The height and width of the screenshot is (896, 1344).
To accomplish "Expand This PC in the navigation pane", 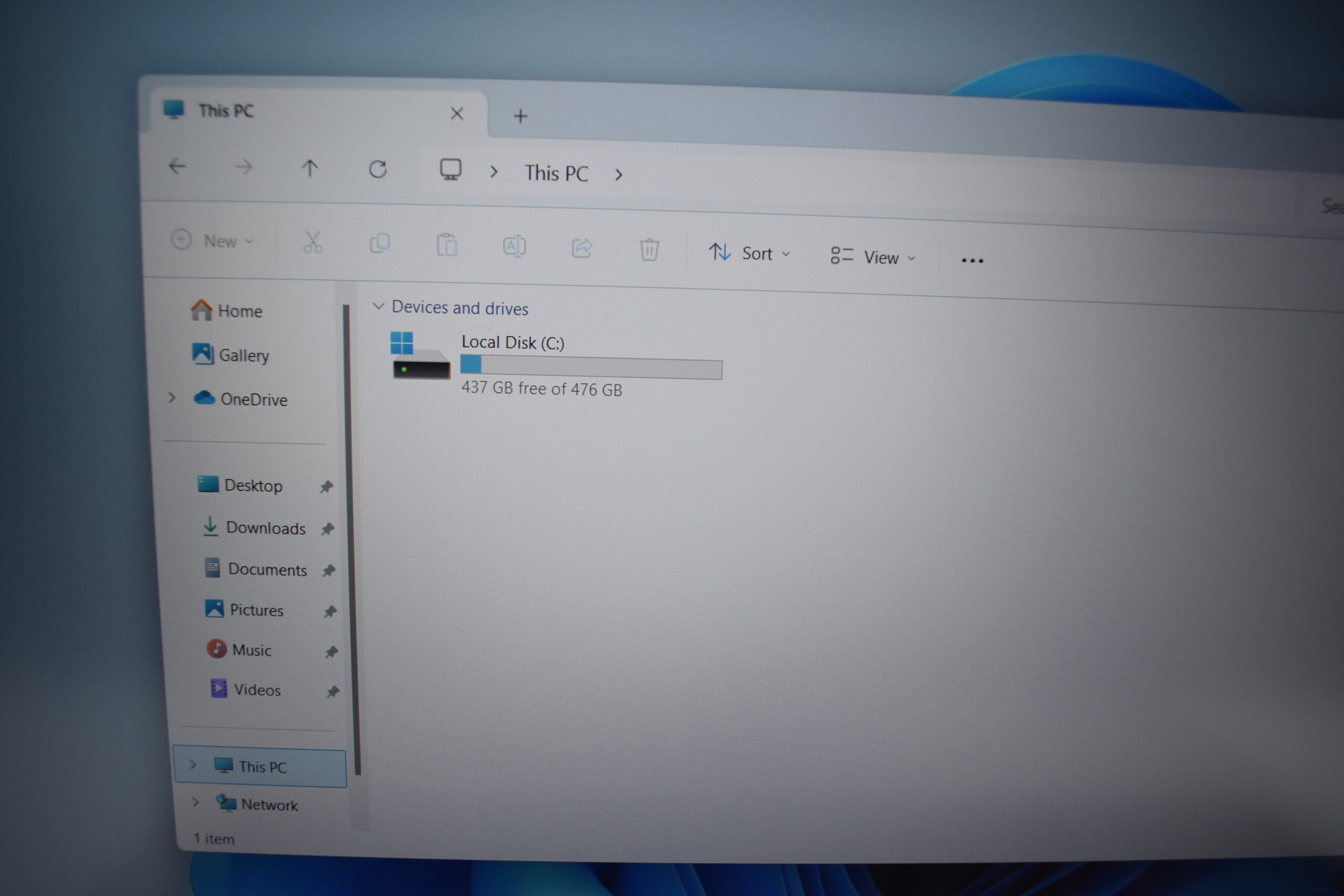I will tap(193, 765).
